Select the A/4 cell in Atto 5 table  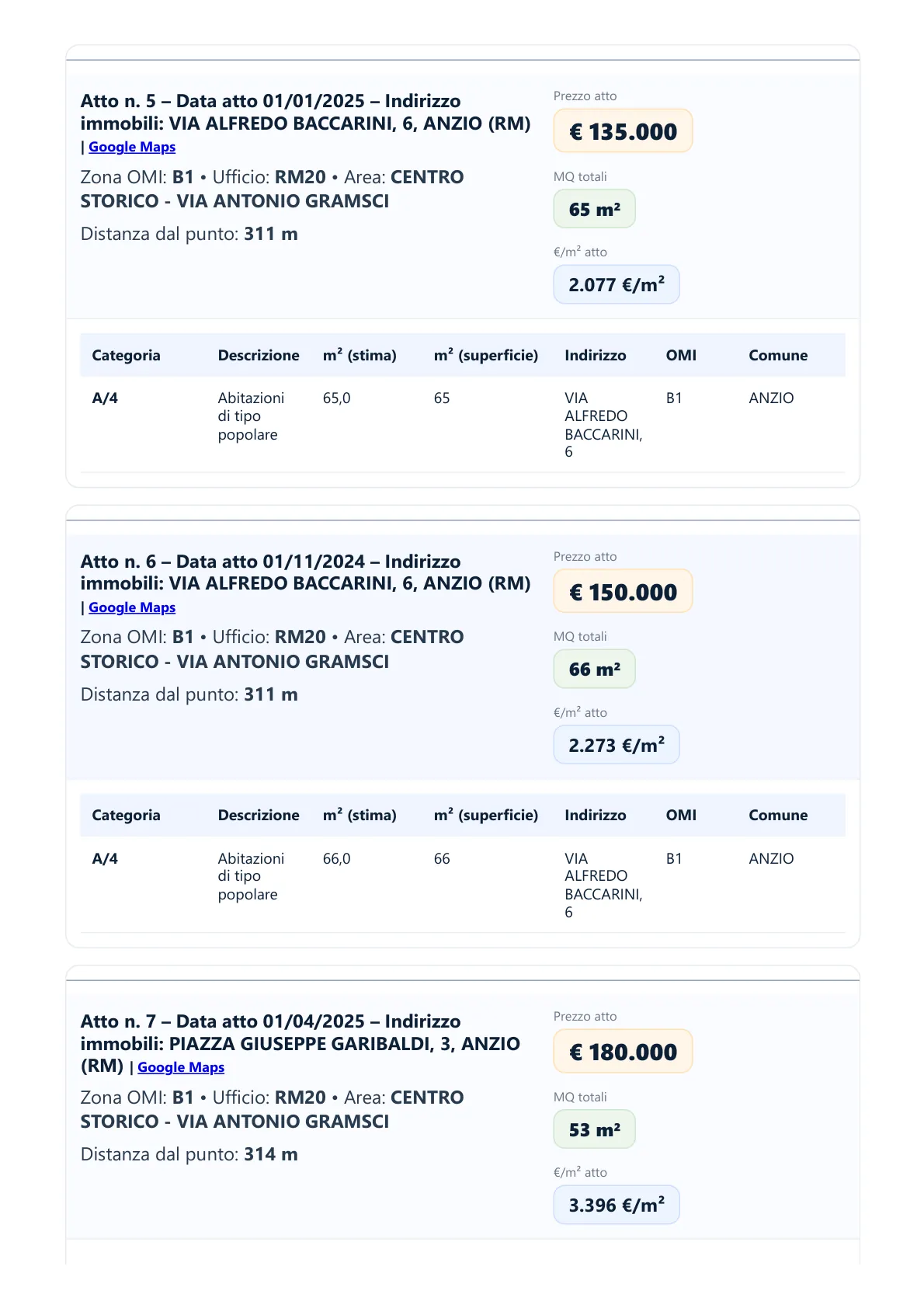105,398
